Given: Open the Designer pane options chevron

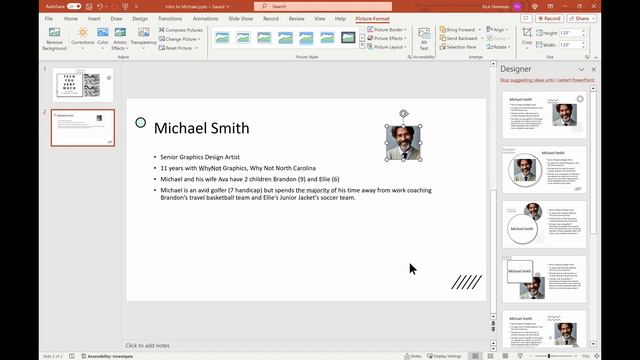Looking at the screenshot, I should click(x=581, y=69).
